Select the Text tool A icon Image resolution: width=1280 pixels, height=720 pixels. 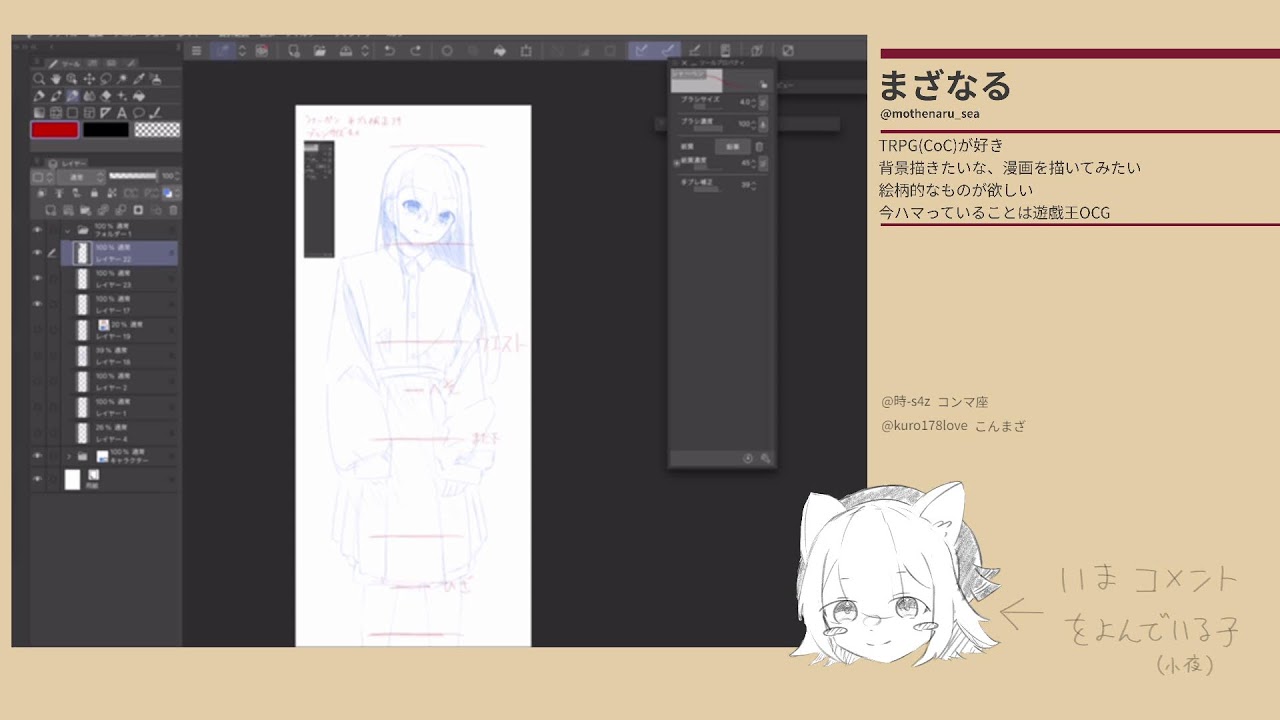click(122, 113)
